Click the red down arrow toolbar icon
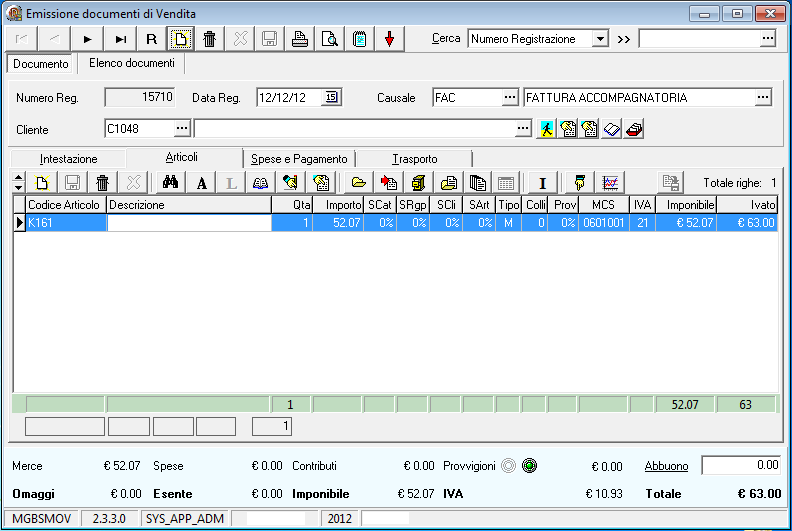Screen dimensions: 792x531 click(x=389, y=39)
